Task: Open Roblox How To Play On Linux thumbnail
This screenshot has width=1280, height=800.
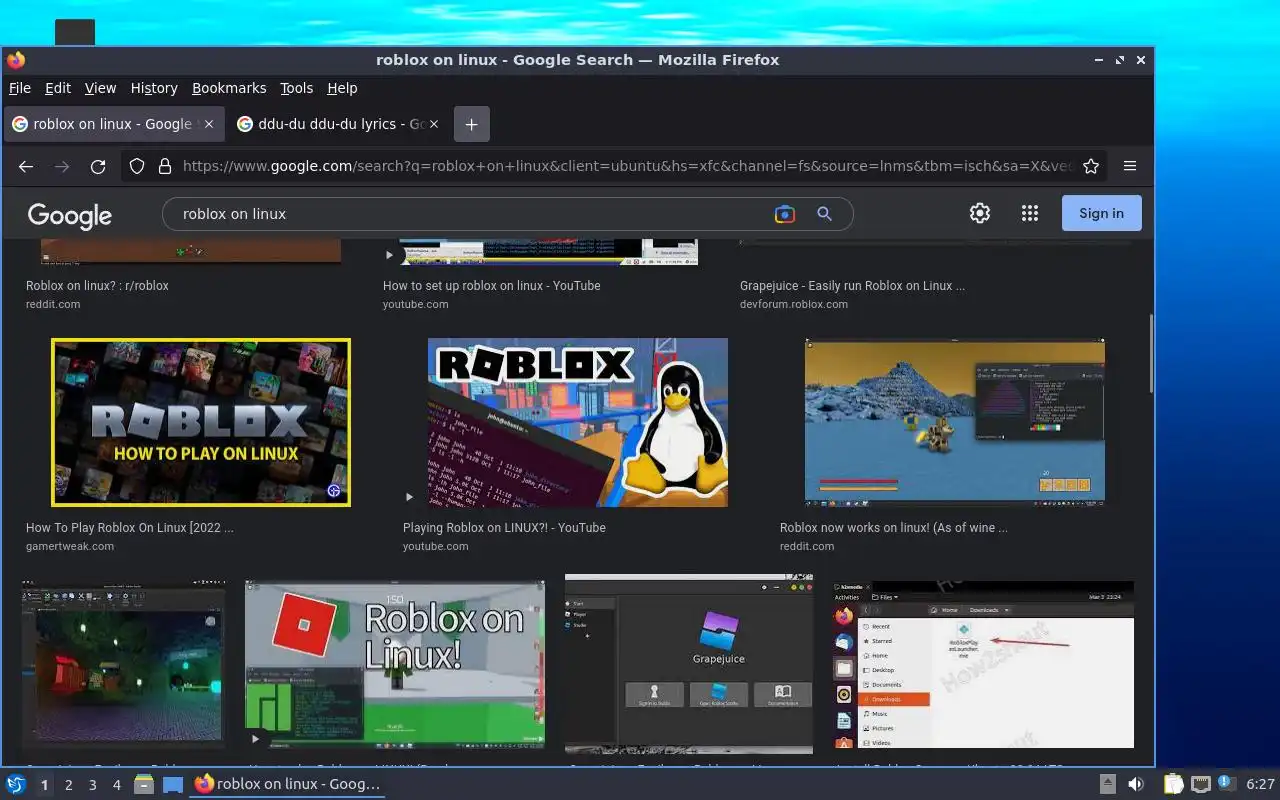Action: [x=201, y=422]
